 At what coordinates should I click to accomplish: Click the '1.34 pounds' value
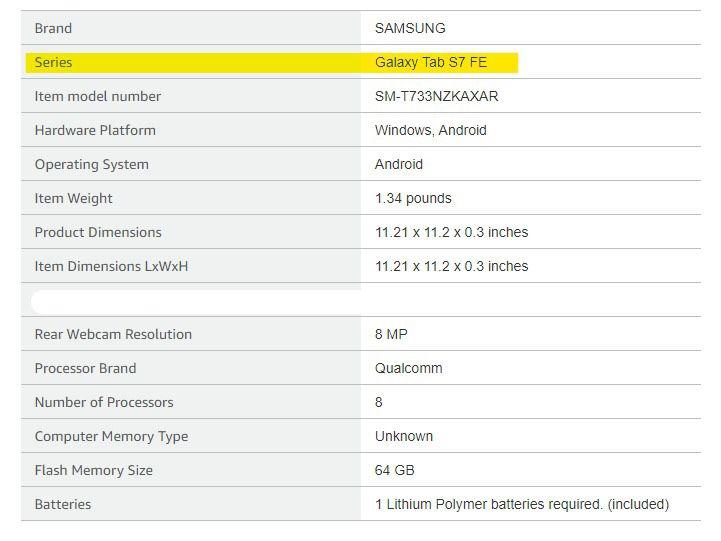point(413,198)
